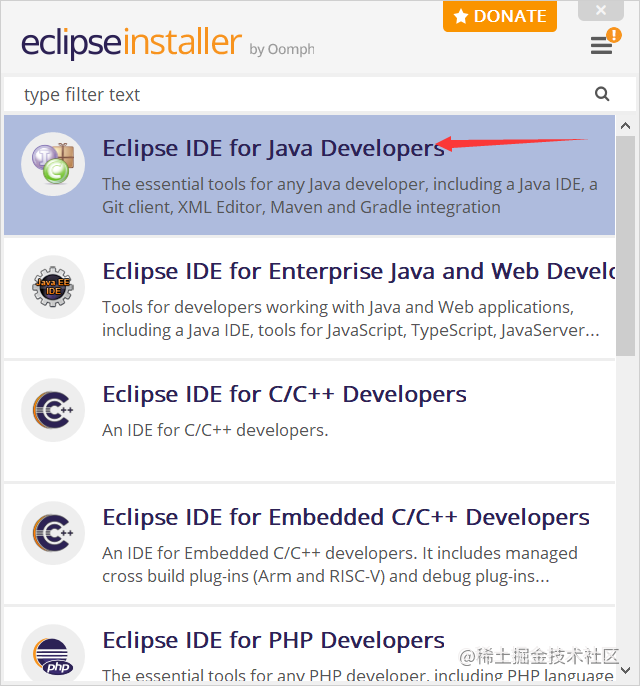Open the hamburger menu with notification badge
This screenshot has width=640, height=686.
[x=605, y=42]
